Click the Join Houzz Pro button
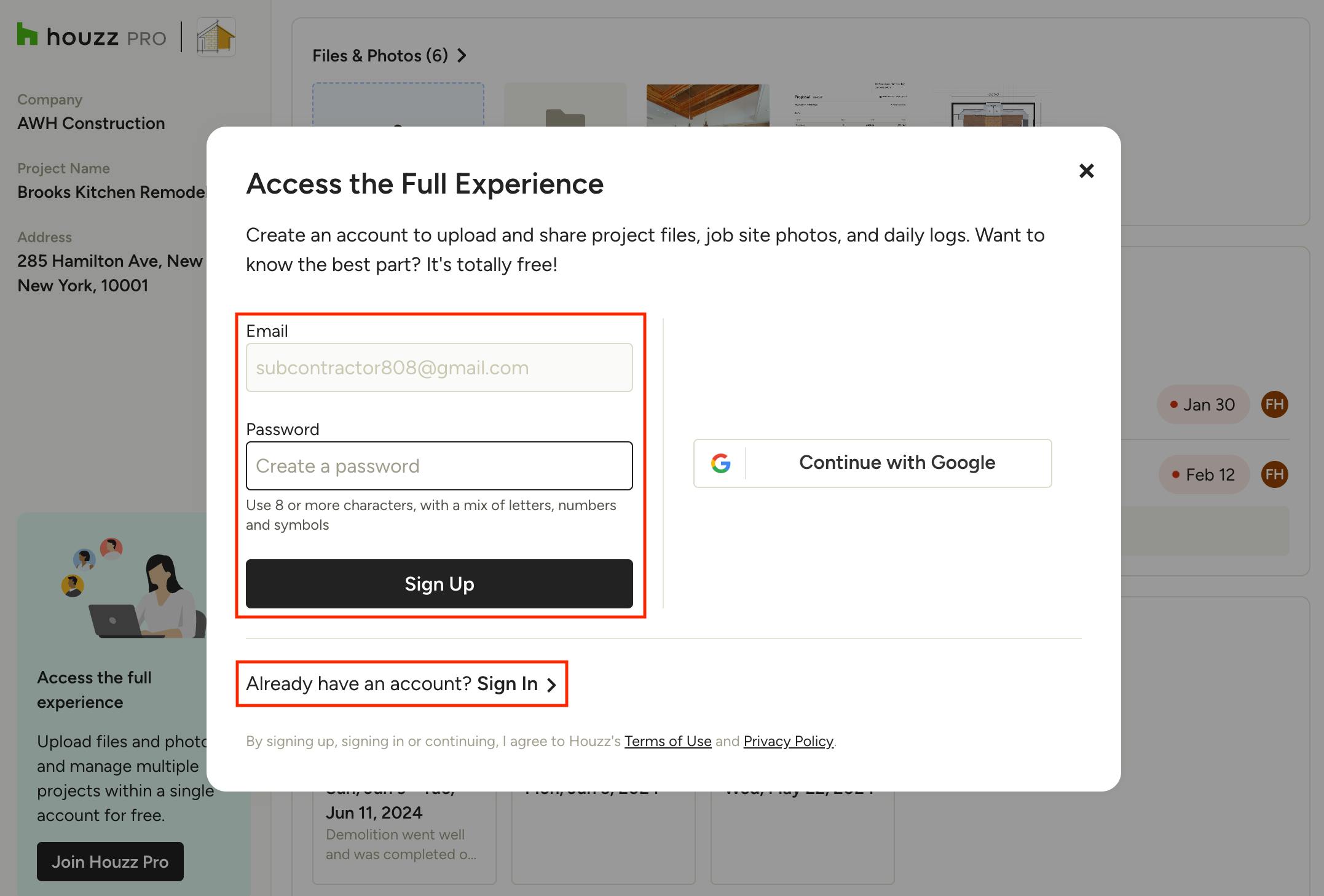Viewport: 1324px width, 896px height. tap(110, 862)
